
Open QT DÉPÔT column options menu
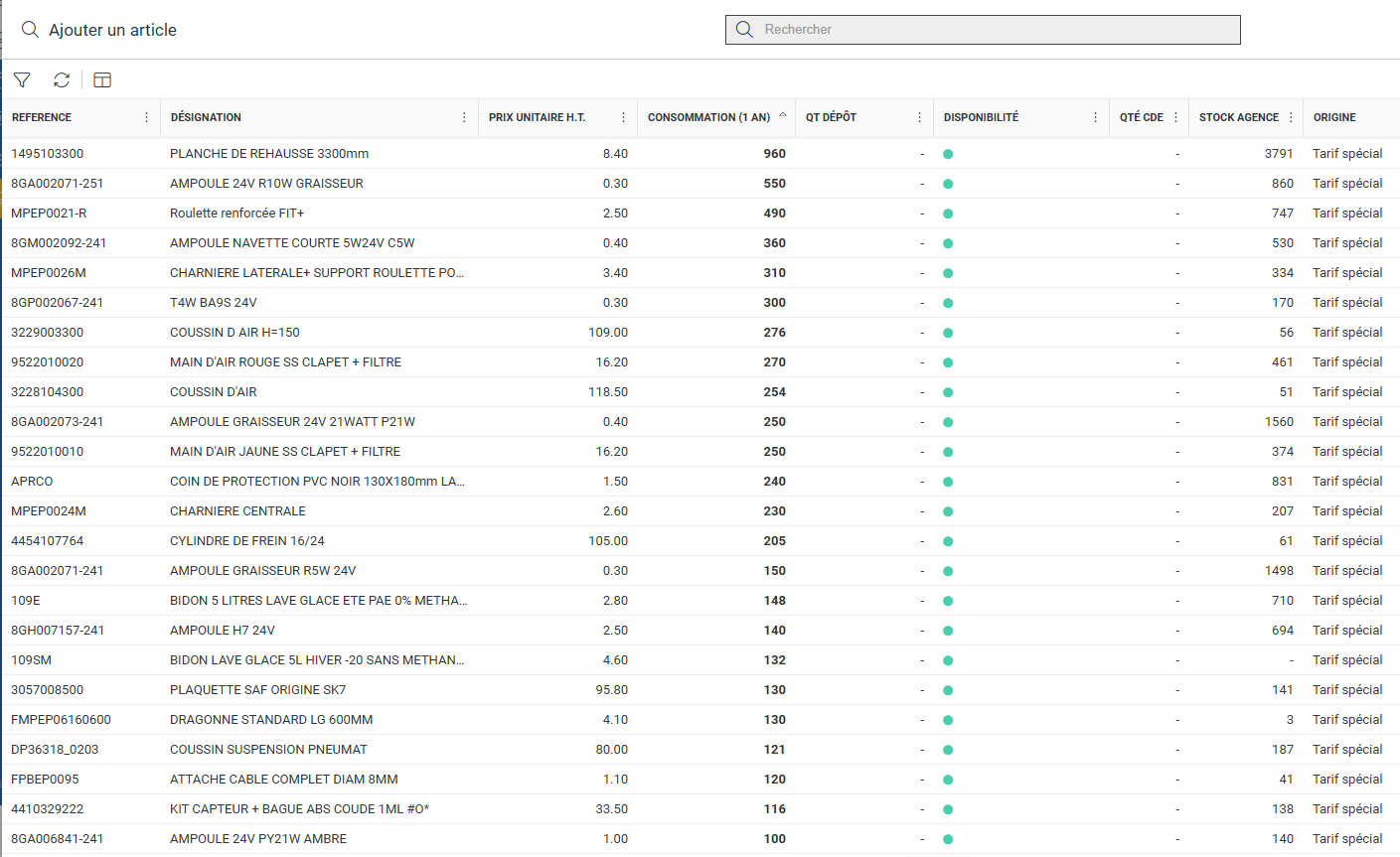(919, 117)
